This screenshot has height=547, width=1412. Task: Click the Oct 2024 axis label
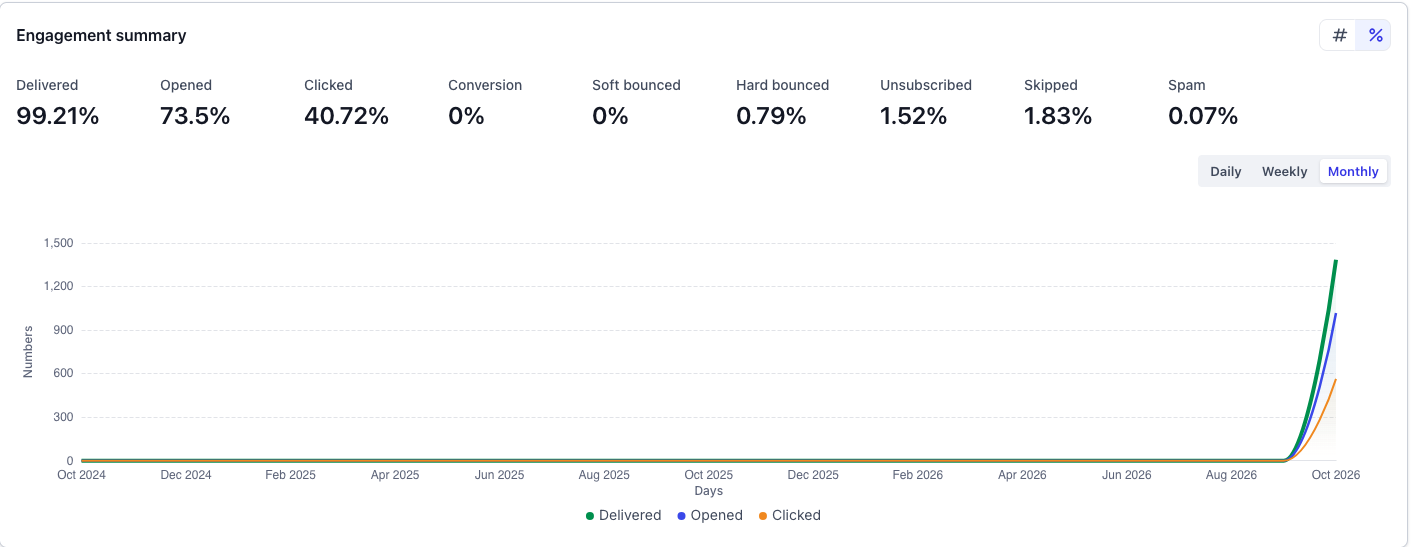click(81, 475)
